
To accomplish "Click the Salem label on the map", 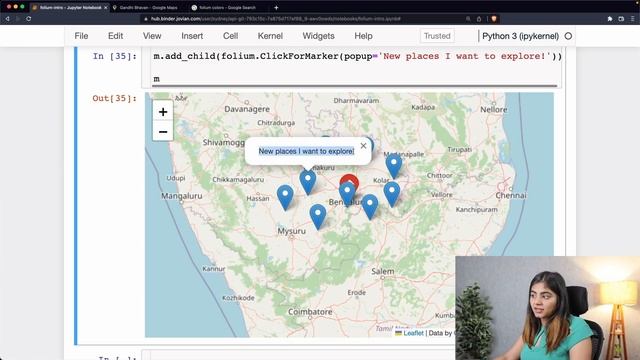I will pos(383,271).
